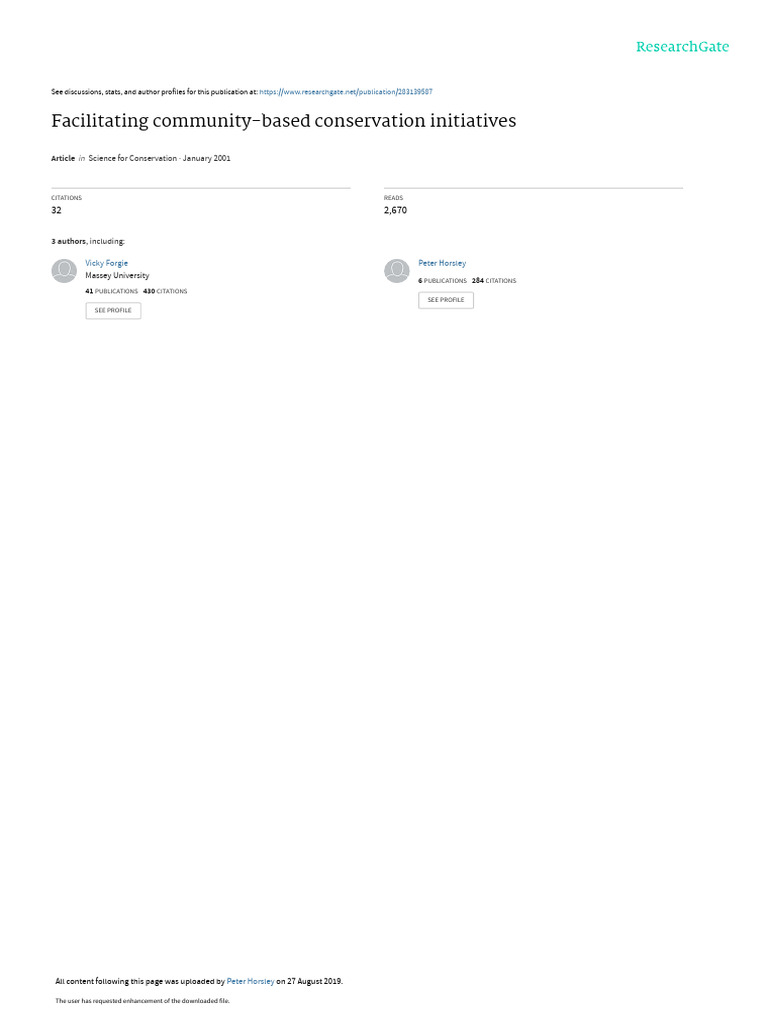
Task: Click '41 Publications' under Vicky Forgie
Action: 112,291
